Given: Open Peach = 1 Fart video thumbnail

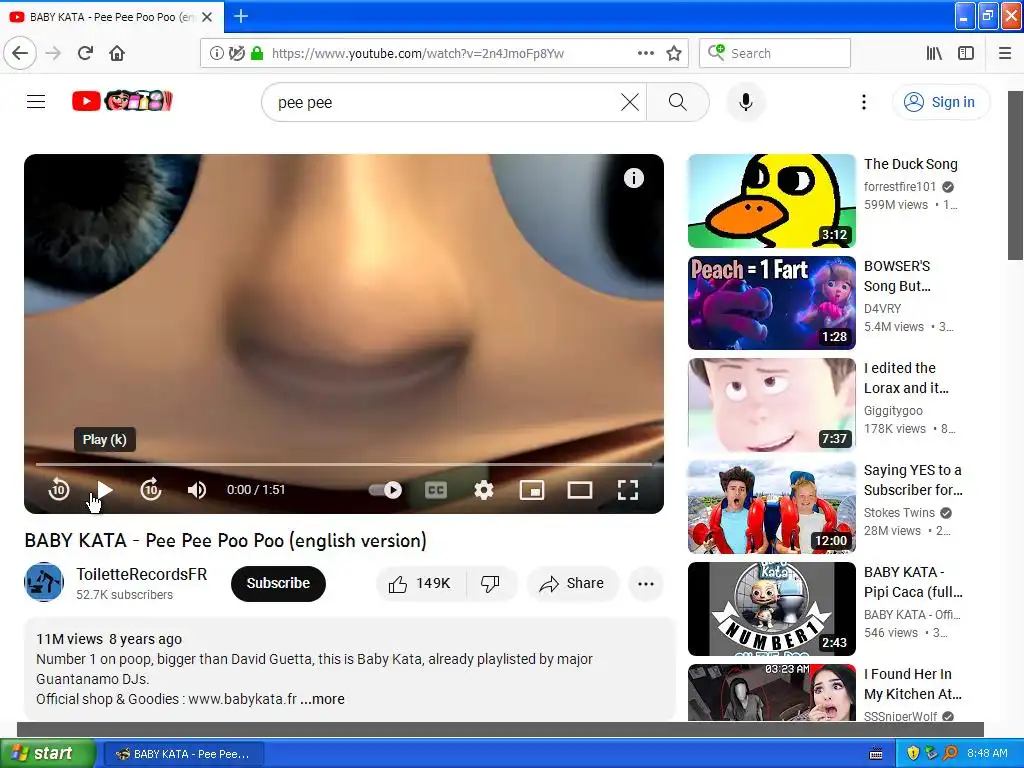Looking at the screenshot, I should point(771,303).
